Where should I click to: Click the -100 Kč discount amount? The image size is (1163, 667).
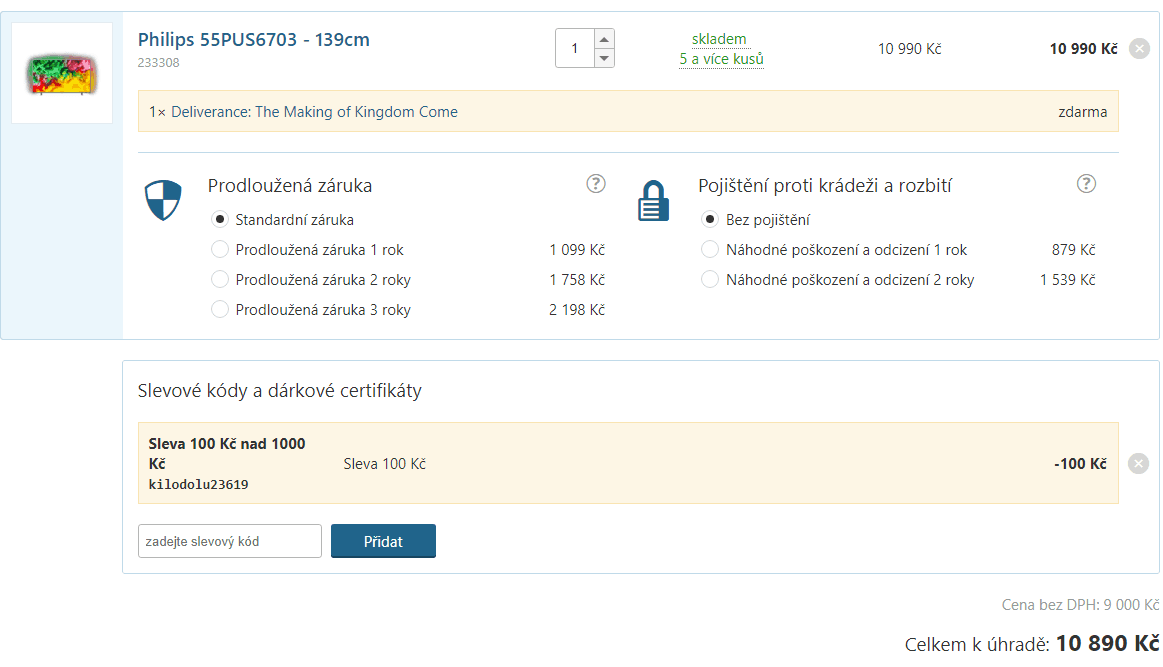pos(1080,464)
